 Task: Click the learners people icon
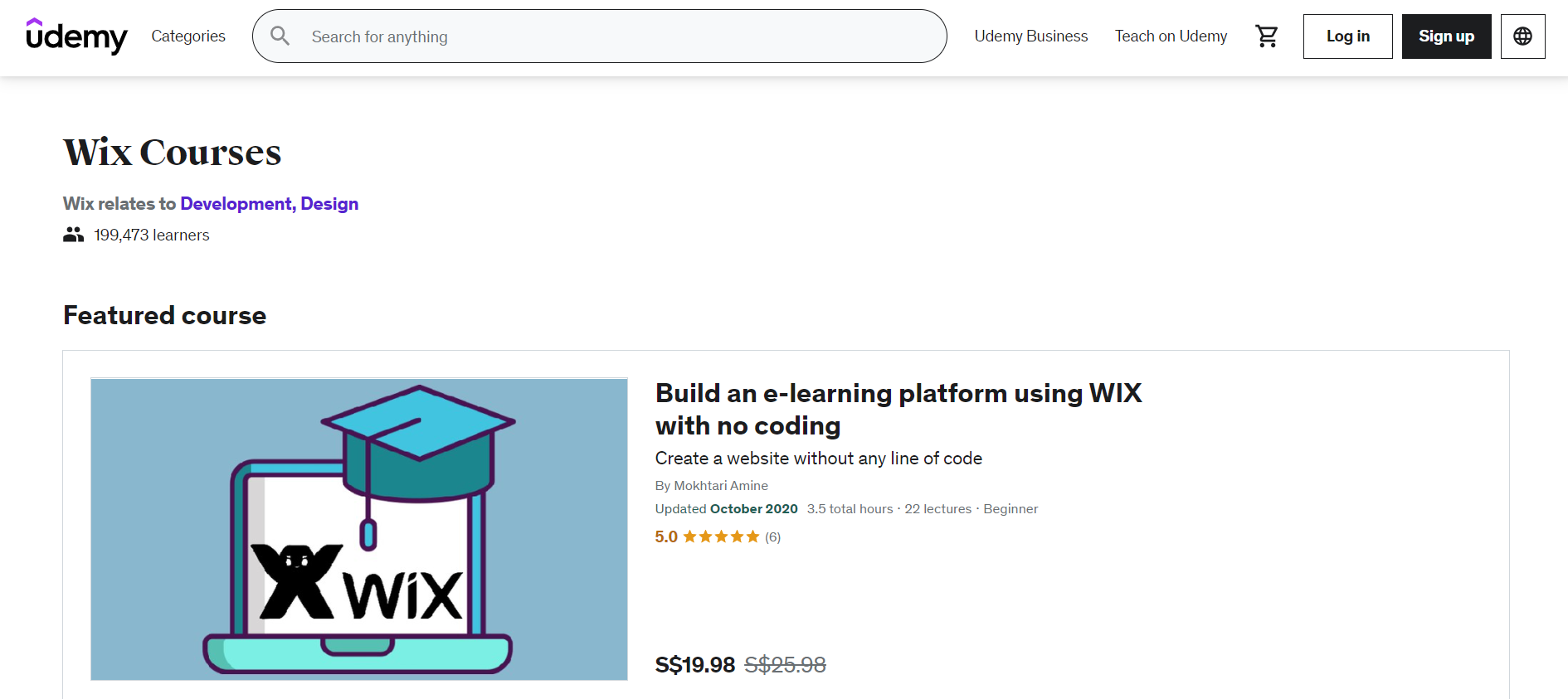pos(74,235)
